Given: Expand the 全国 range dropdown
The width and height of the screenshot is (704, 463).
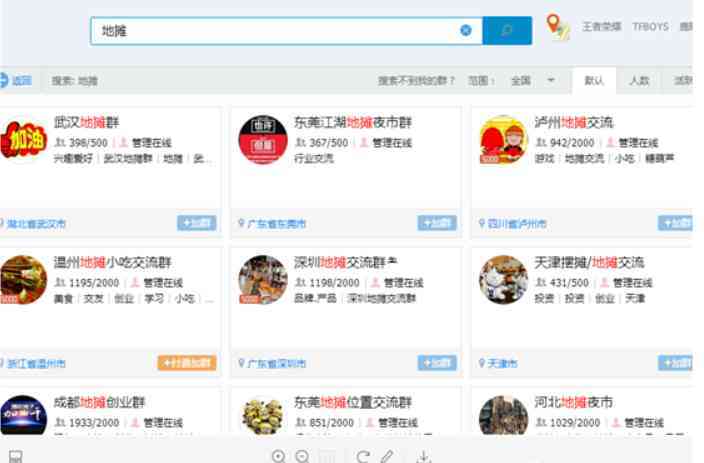Looking at the screenshot, I should 550,80.
